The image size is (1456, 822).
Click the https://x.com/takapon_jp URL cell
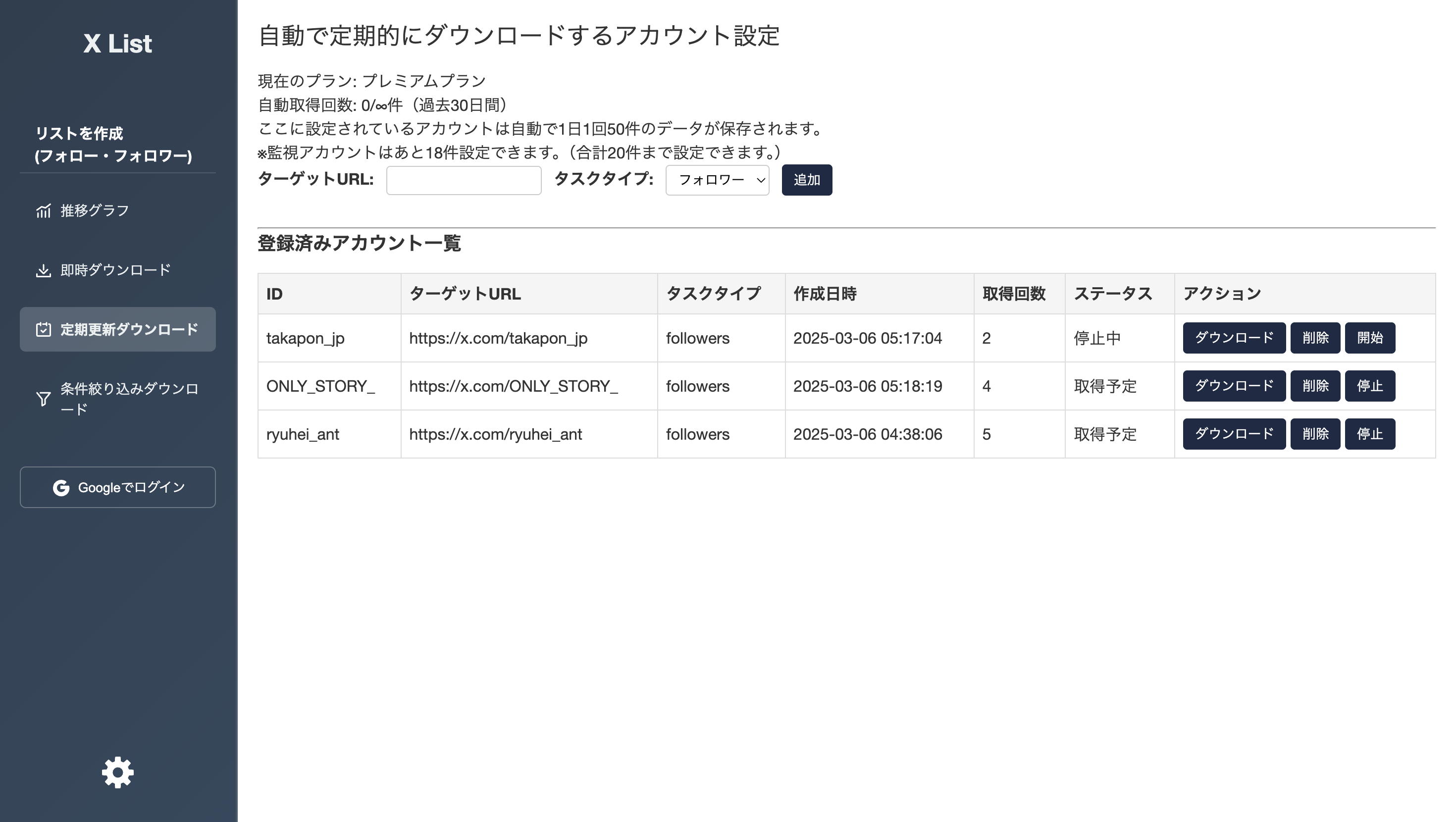coord(529,338)
